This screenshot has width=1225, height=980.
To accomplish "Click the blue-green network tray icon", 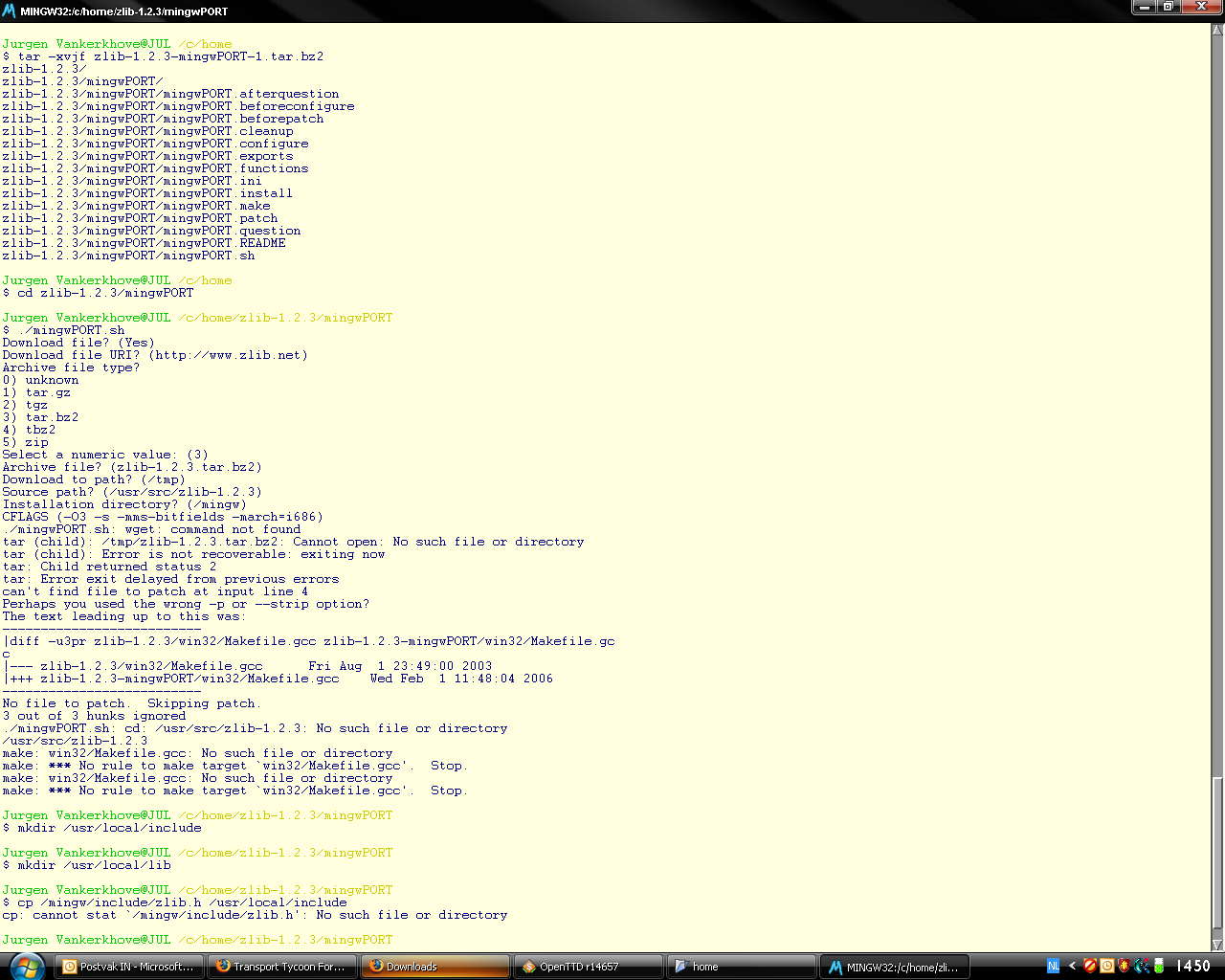I will tap(1142, 967).
